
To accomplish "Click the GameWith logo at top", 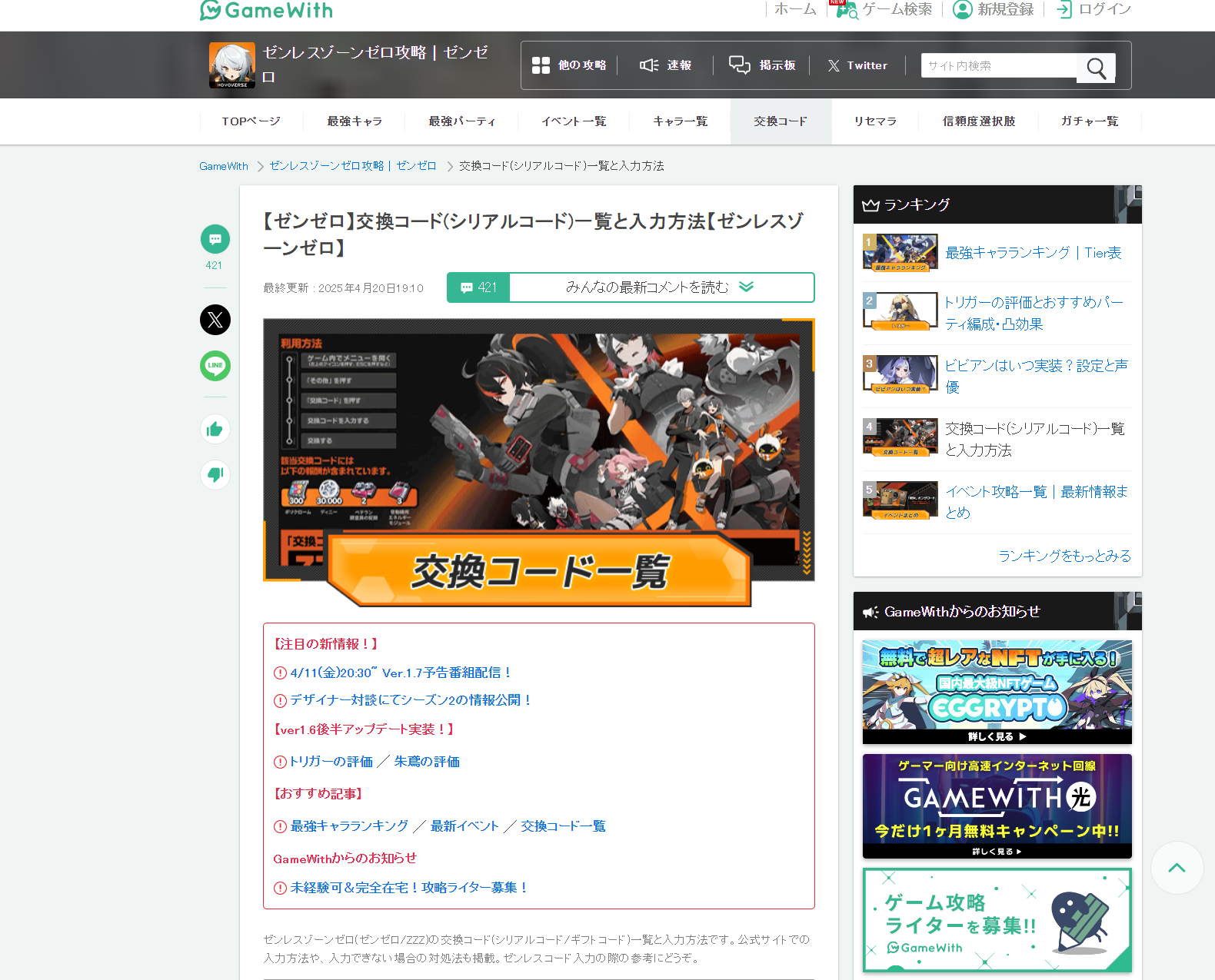I will (266, 10).
